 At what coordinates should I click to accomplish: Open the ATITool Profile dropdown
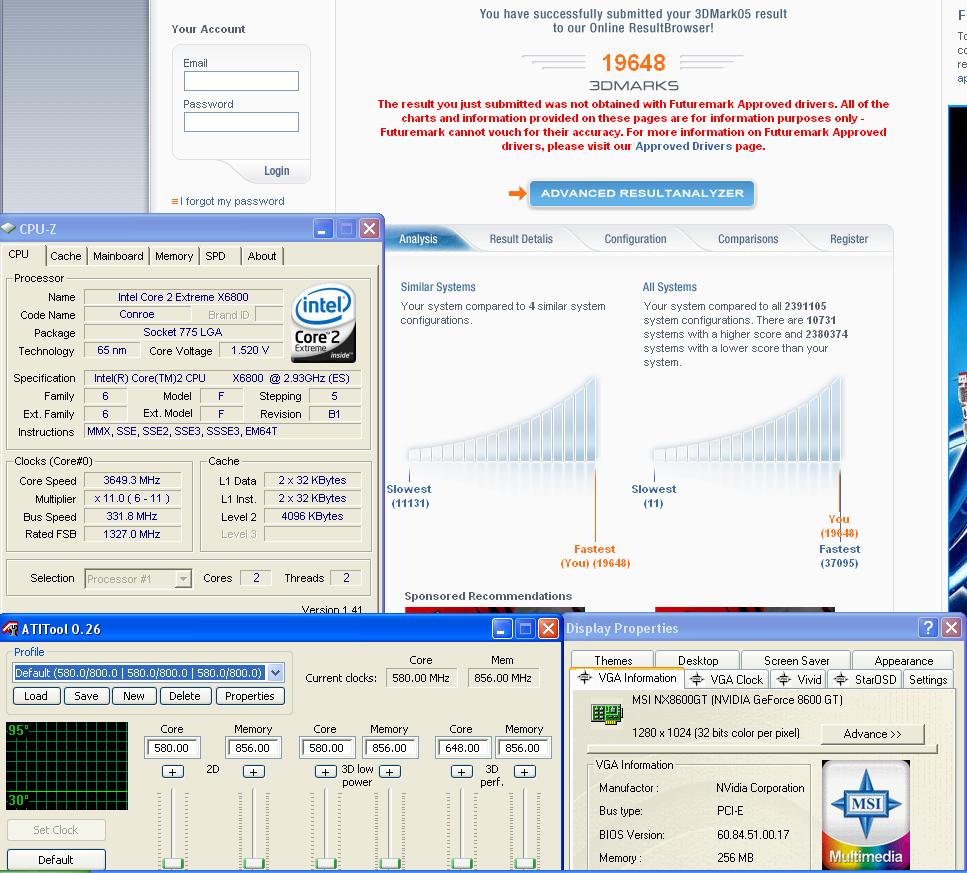click(x=276, y=673)
